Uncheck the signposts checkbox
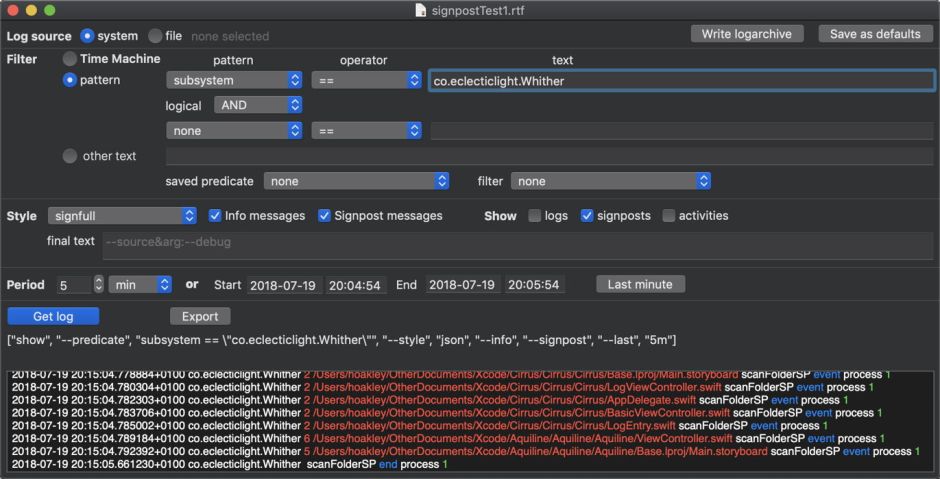This screenshot has height=479, width=940. (587, 215)
